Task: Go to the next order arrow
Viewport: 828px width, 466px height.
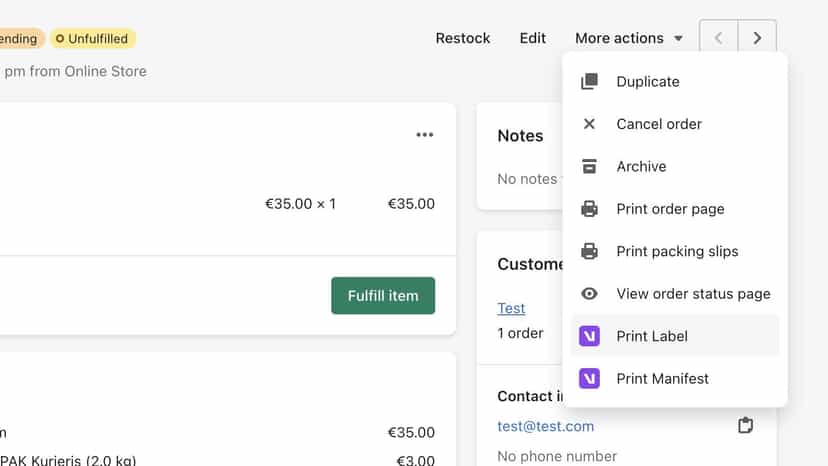Action: tap(757, 38)
